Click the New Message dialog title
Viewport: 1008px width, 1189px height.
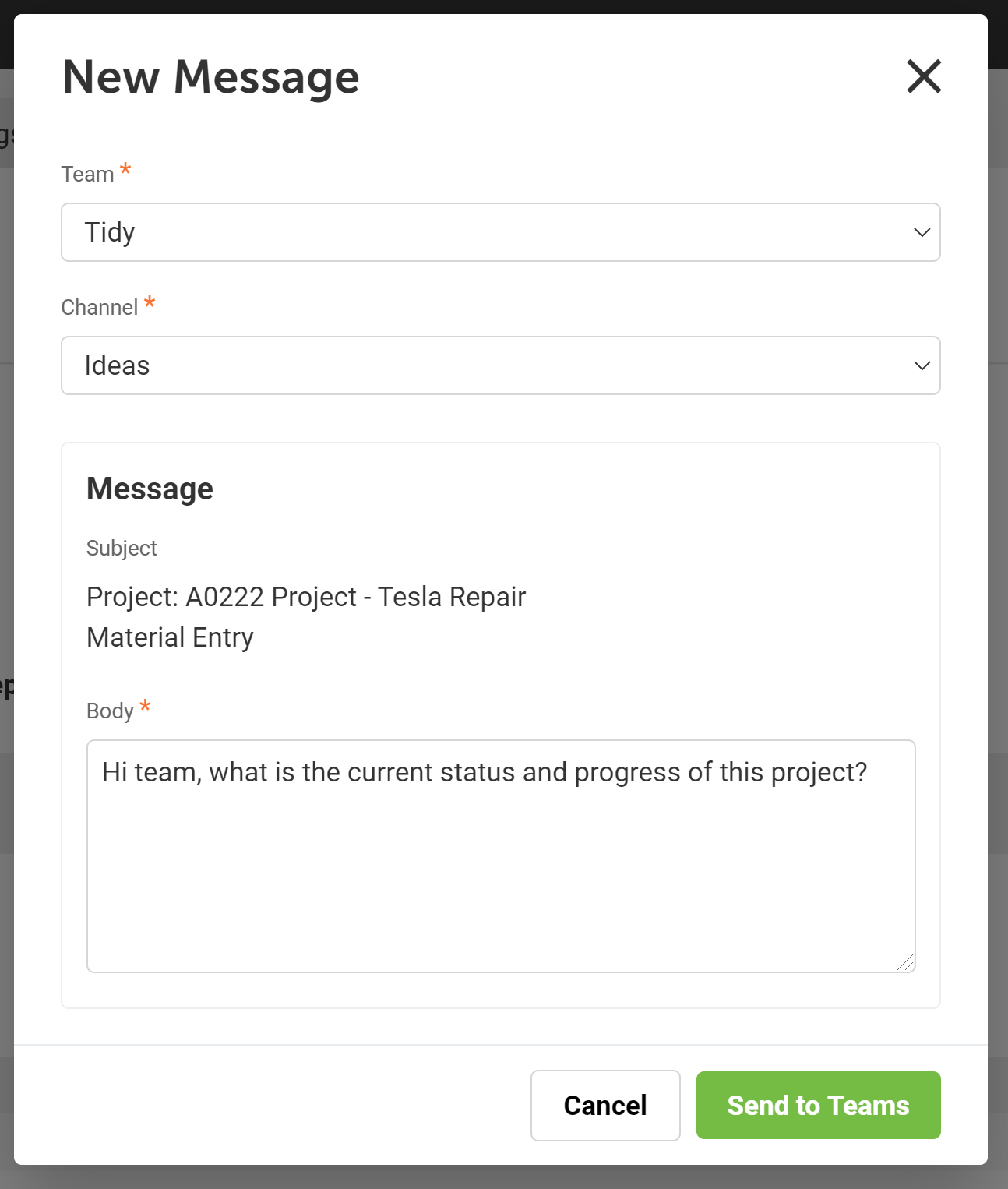210,77
